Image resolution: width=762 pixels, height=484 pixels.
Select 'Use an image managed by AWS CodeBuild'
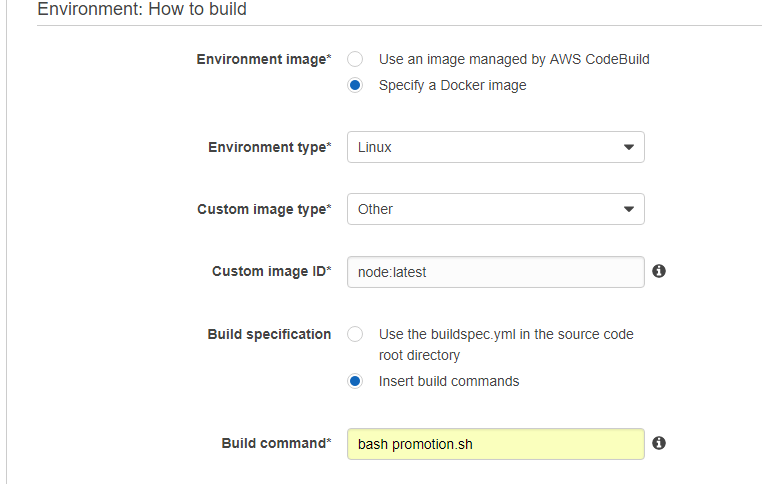(x=355, y=59)
